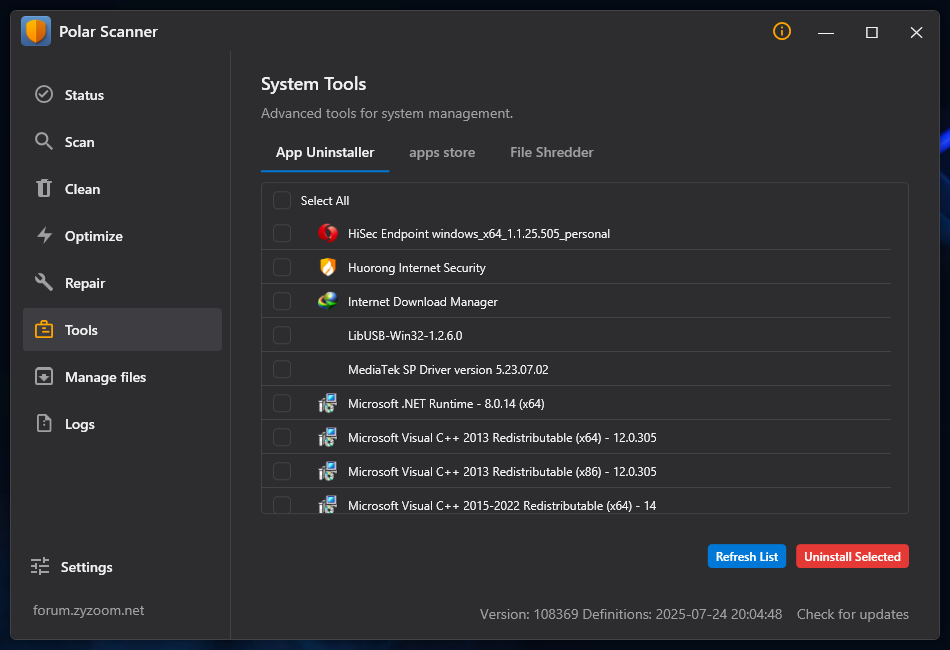Switch to the File Shredder tab

point(551,153)
